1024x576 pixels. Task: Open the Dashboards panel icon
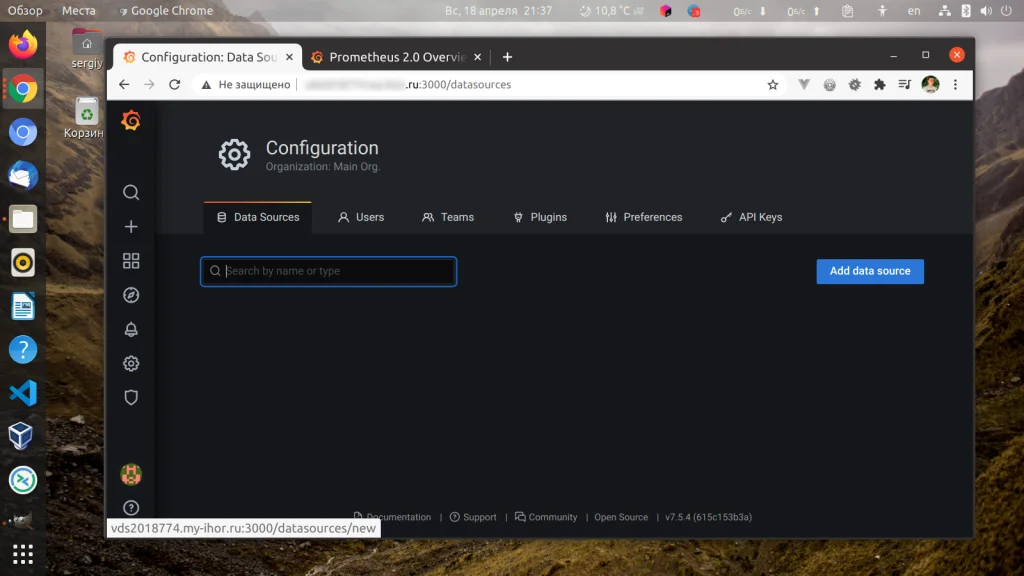(x=131, y=260)
